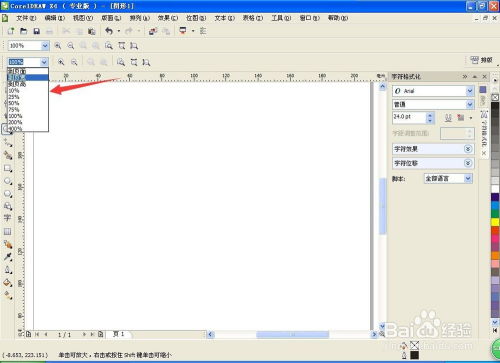Pick the yellow swatch in the palette
500x363 pixels.
coord(495,222)
